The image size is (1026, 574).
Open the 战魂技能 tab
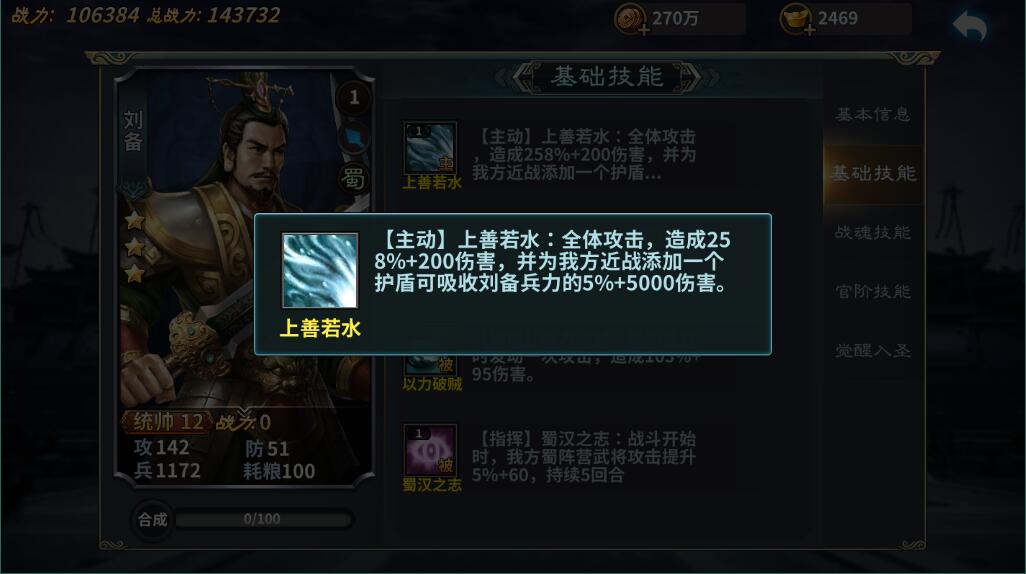point(873,232)
